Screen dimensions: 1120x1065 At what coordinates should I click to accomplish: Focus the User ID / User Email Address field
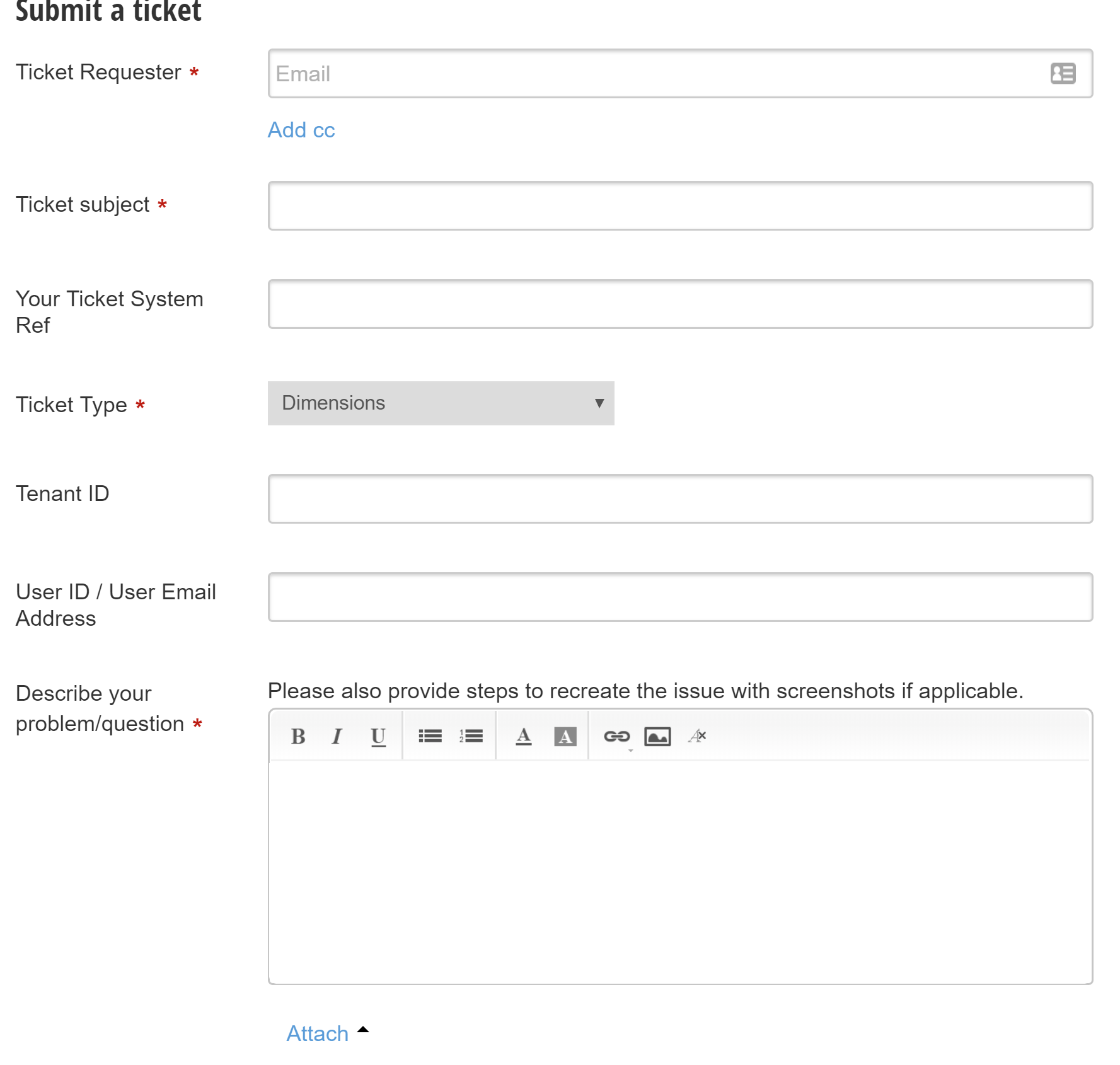(x=679, y=597)
